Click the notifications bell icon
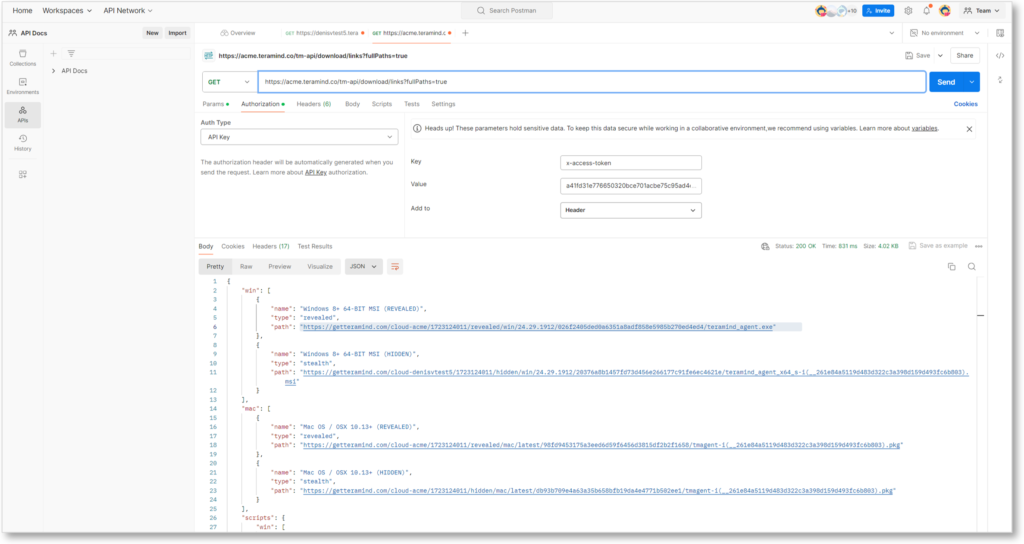The width and height of the screenshot is (1024, 544). coord(926,10)
